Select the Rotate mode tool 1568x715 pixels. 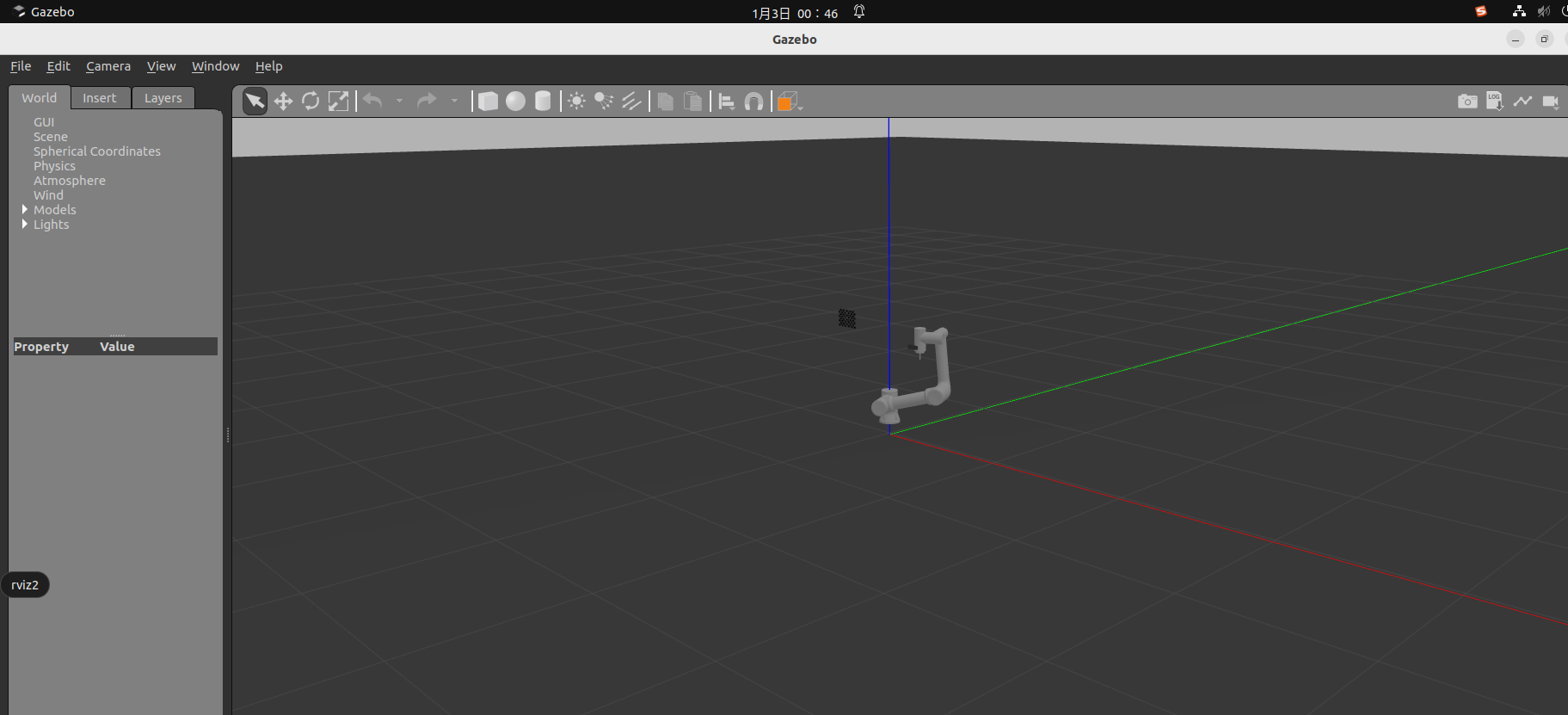click(311, 102)
